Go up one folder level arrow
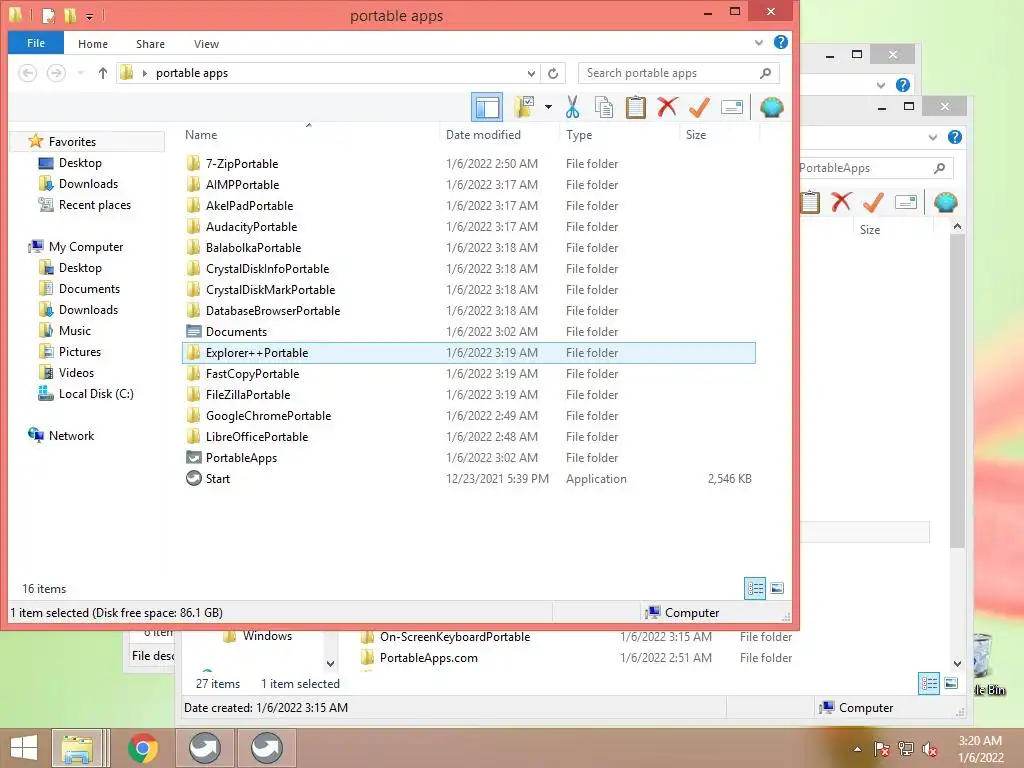The image size is (1024, 768). coord(103,72)
